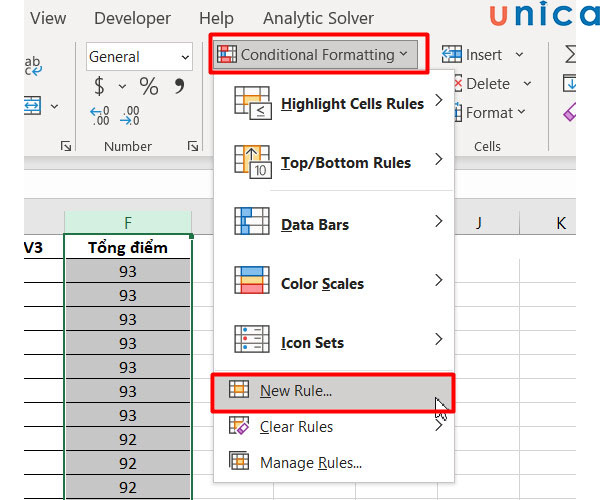The image size is (600, 500).
Task: Choose New Rule from the menu
Action: point(295,391)
